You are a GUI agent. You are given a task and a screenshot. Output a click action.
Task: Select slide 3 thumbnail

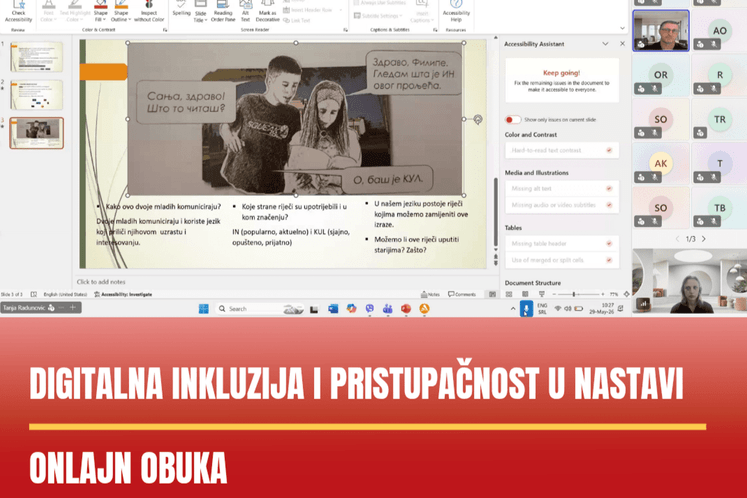coord(37,133)
